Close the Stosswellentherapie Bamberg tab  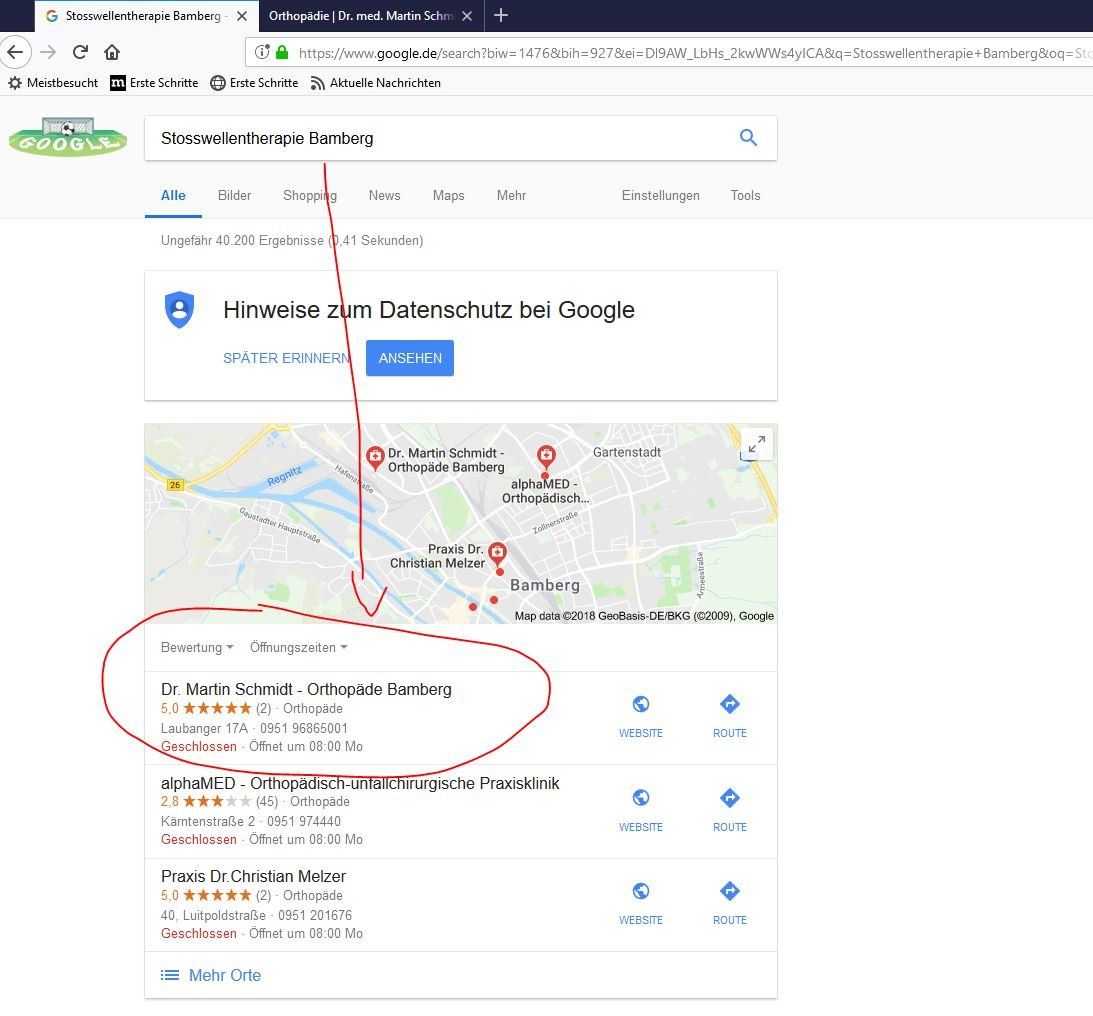point(242,16)
